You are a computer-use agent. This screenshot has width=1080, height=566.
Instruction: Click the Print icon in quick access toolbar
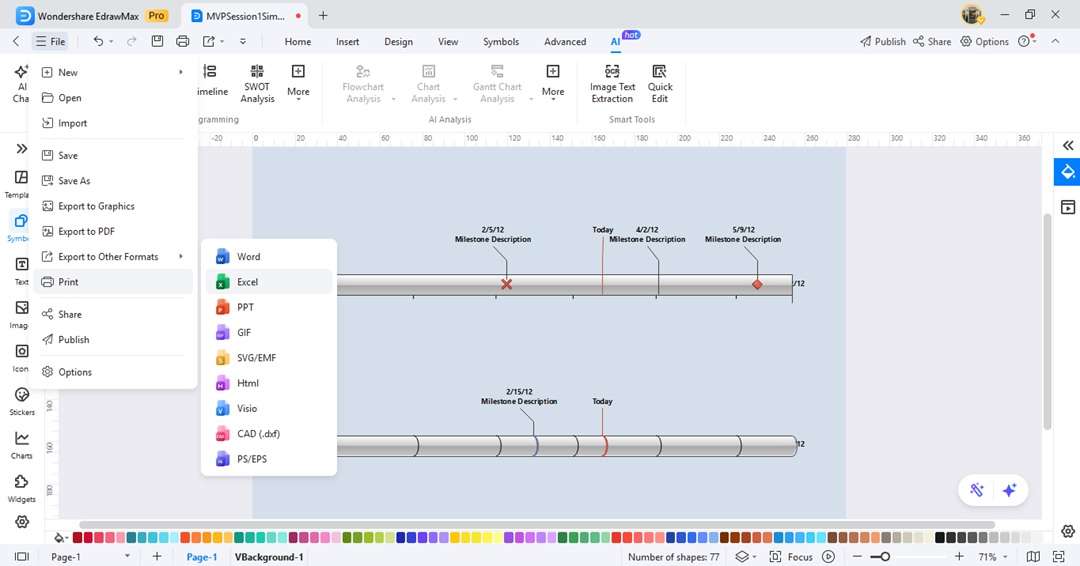183,41
